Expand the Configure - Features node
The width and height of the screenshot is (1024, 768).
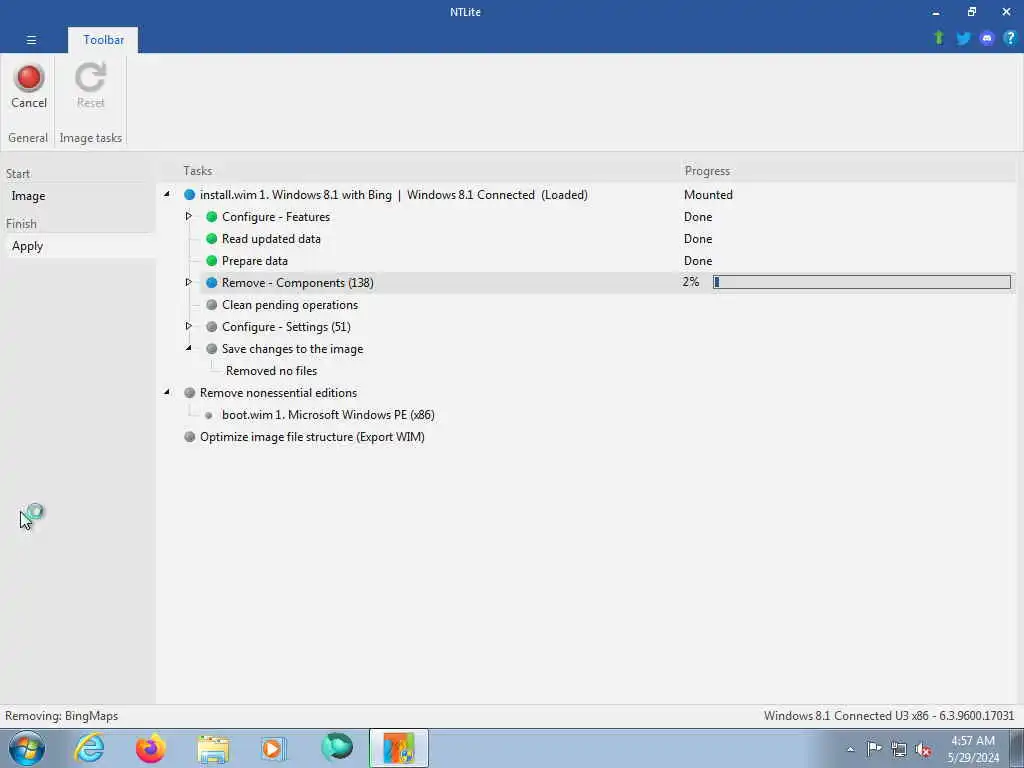(189, 216)
